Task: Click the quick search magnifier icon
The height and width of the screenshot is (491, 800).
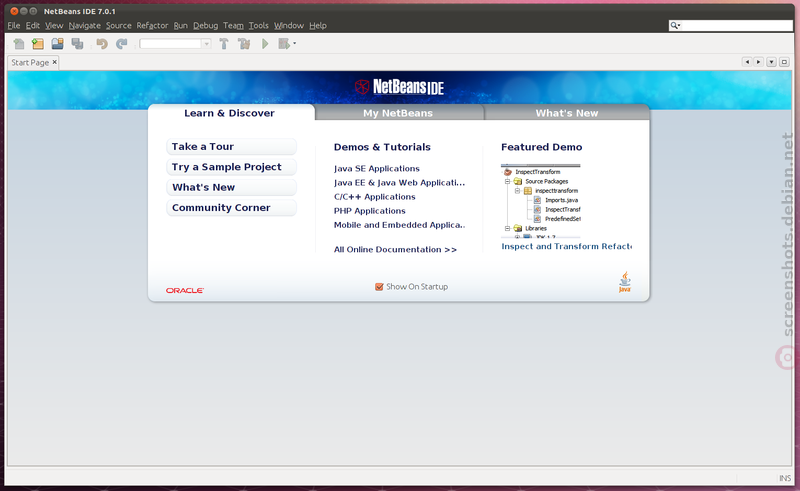Action: click(675, 26)
